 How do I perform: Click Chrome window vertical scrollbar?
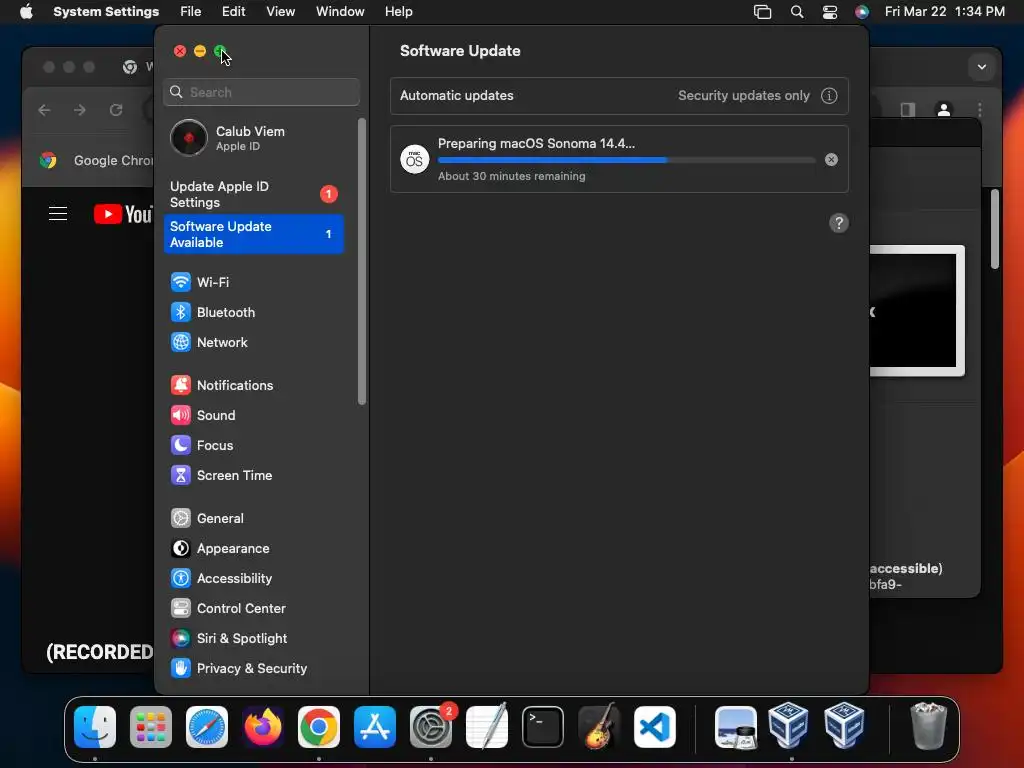click(995, 229)
